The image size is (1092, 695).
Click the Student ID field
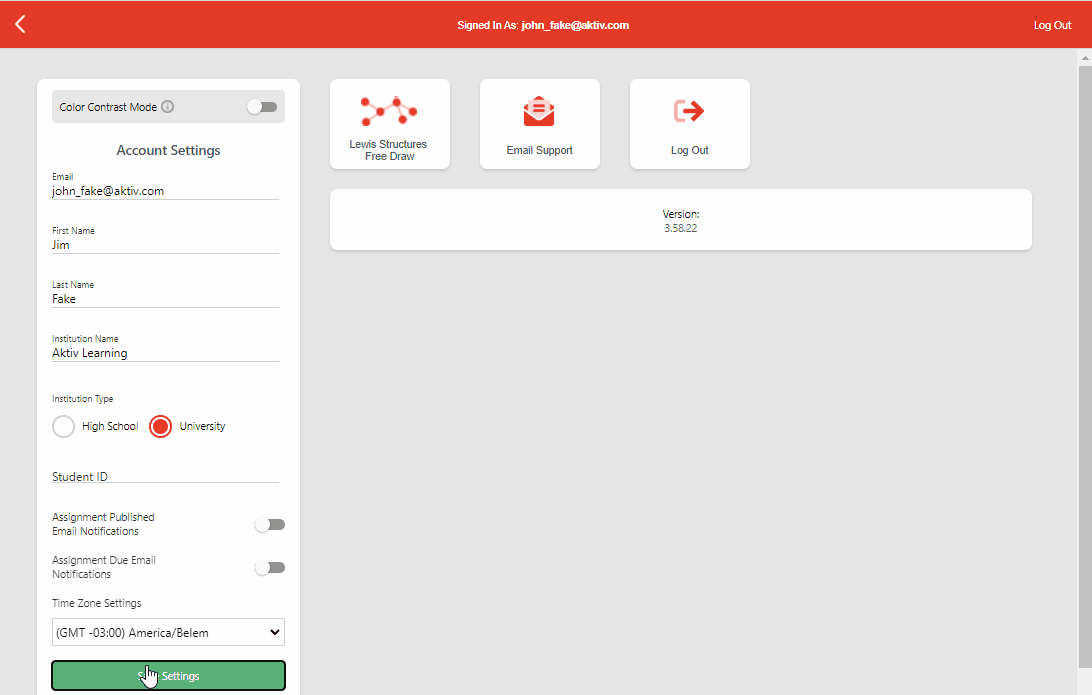click(x=165, y=476)
